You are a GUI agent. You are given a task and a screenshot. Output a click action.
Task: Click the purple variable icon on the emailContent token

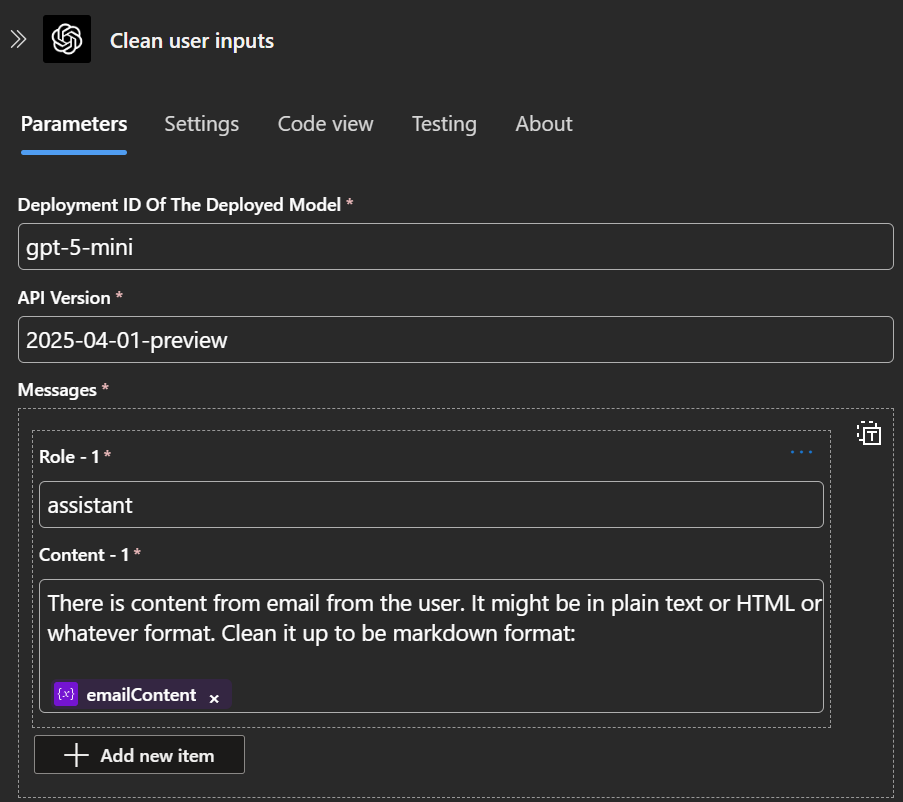(x=66, y=694)
